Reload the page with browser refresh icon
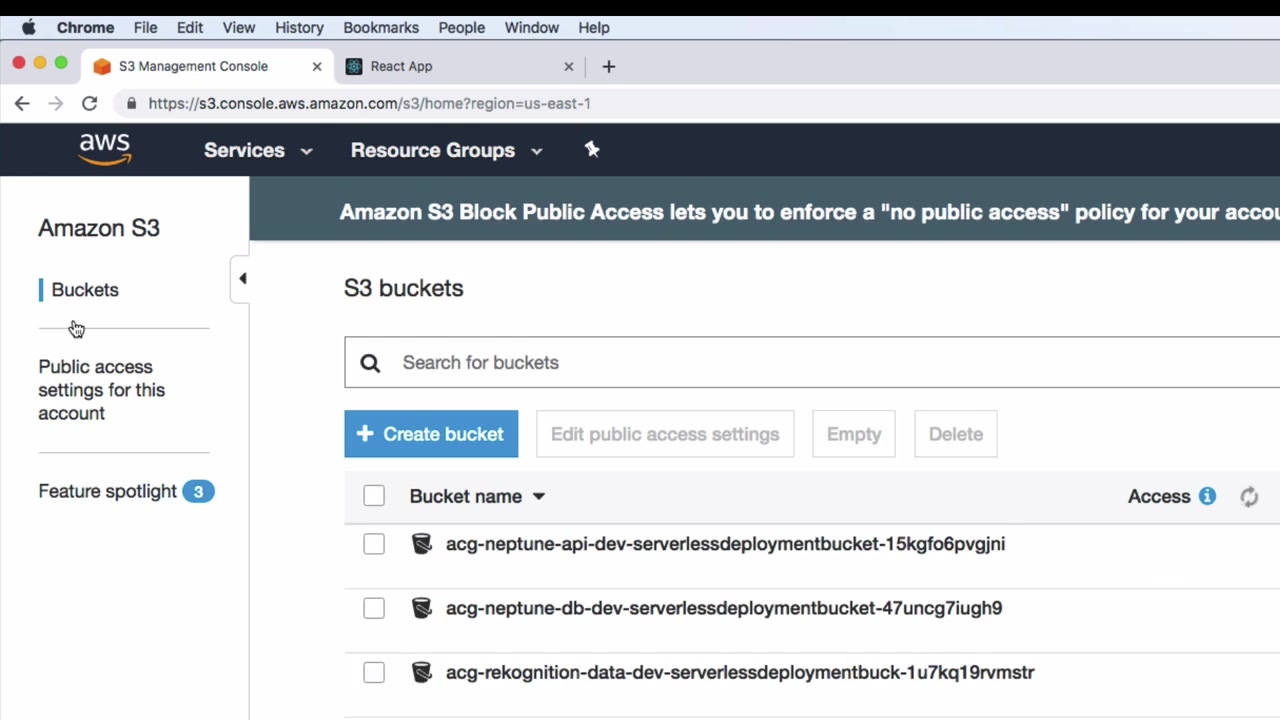Screen dimensions: 1280x720 pos(89,103)
